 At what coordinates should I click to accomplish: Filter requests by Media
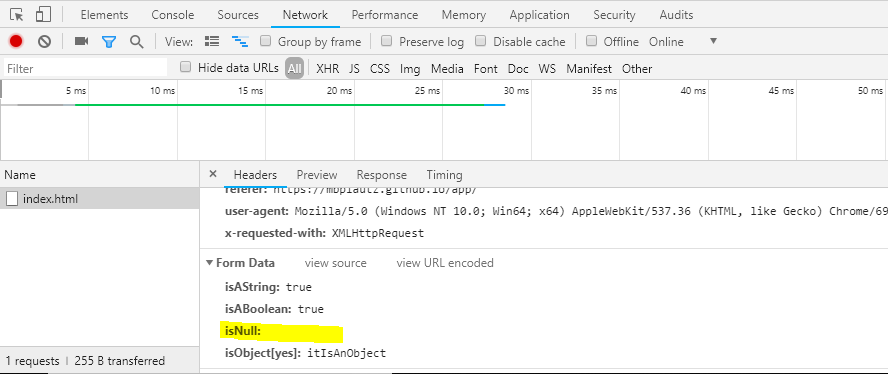click(x=447, y=69)
